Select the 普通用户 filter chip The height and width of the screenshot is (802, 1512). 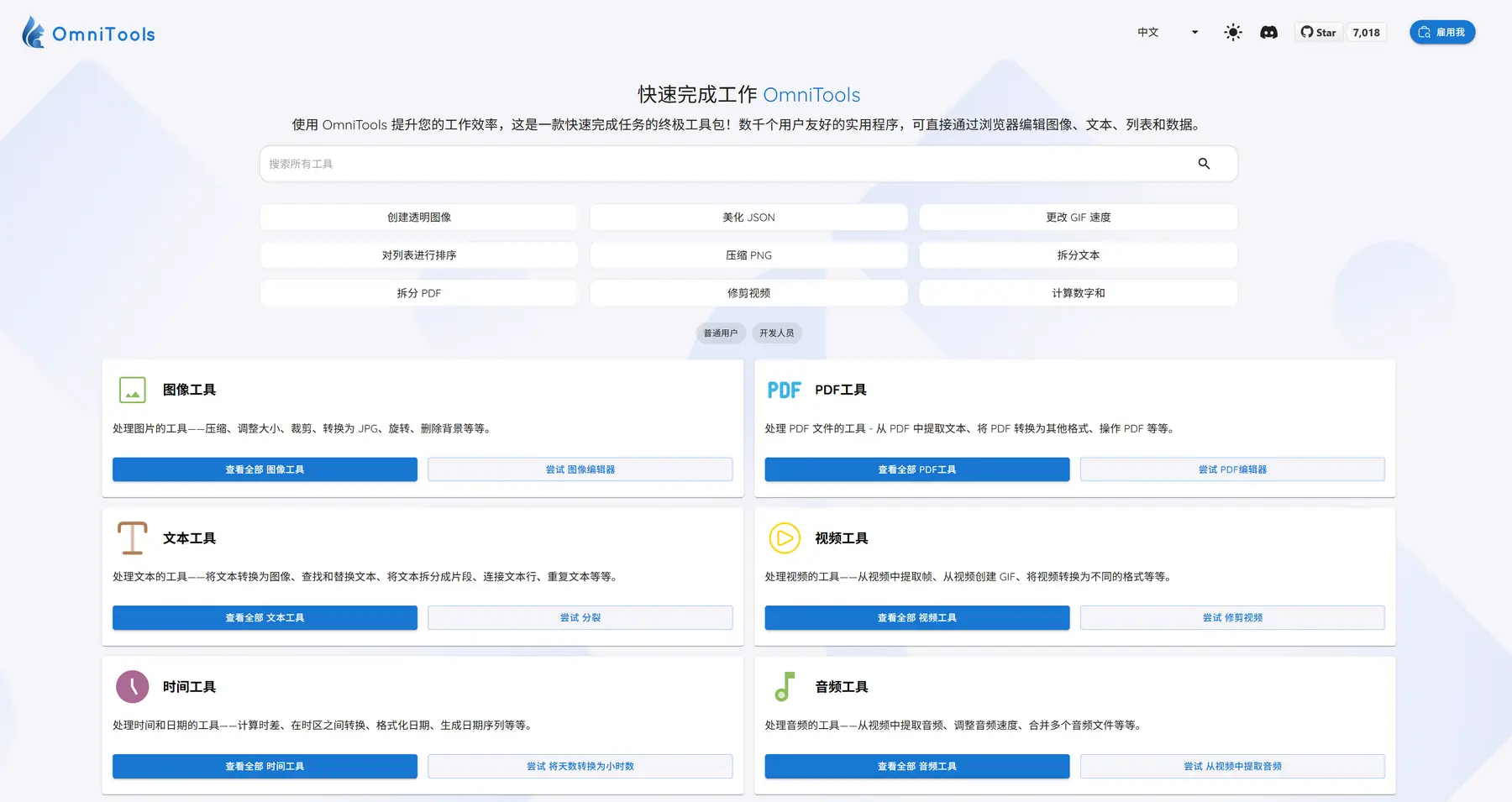pos(720,333)
